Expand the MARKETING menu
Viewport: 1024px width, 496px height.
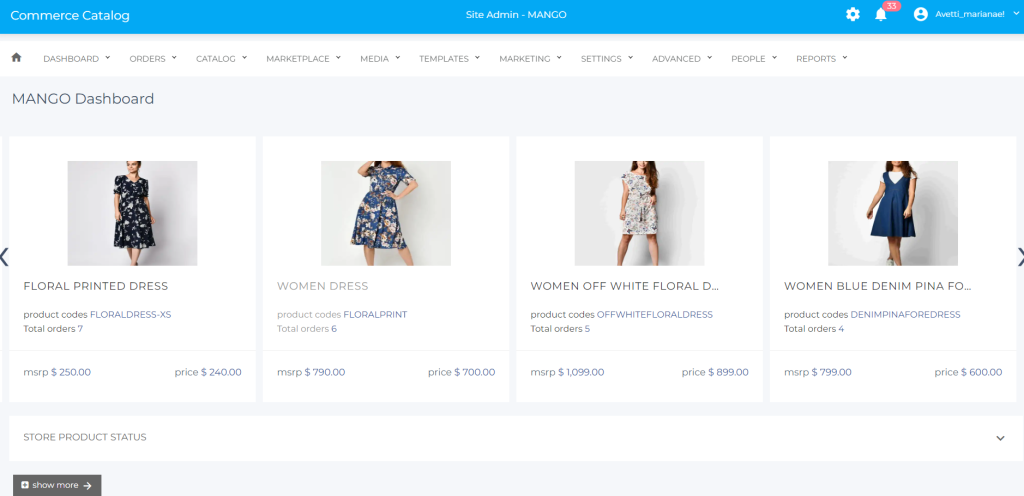(530, 59)
